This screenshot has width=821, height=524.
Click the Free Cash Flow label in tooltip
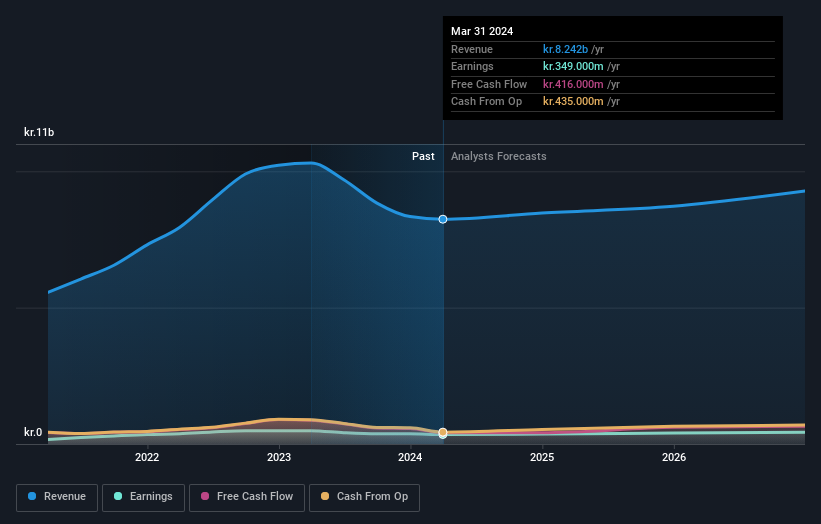point(489,84)
